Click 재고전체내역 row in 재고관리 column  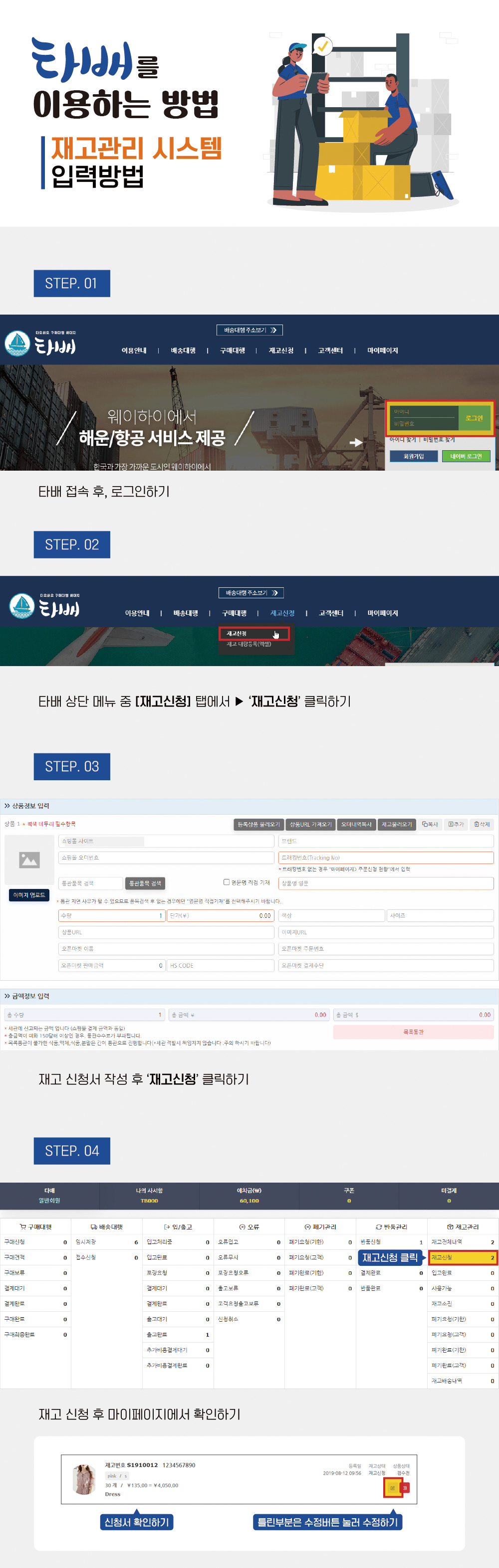tap(463, 1242)
